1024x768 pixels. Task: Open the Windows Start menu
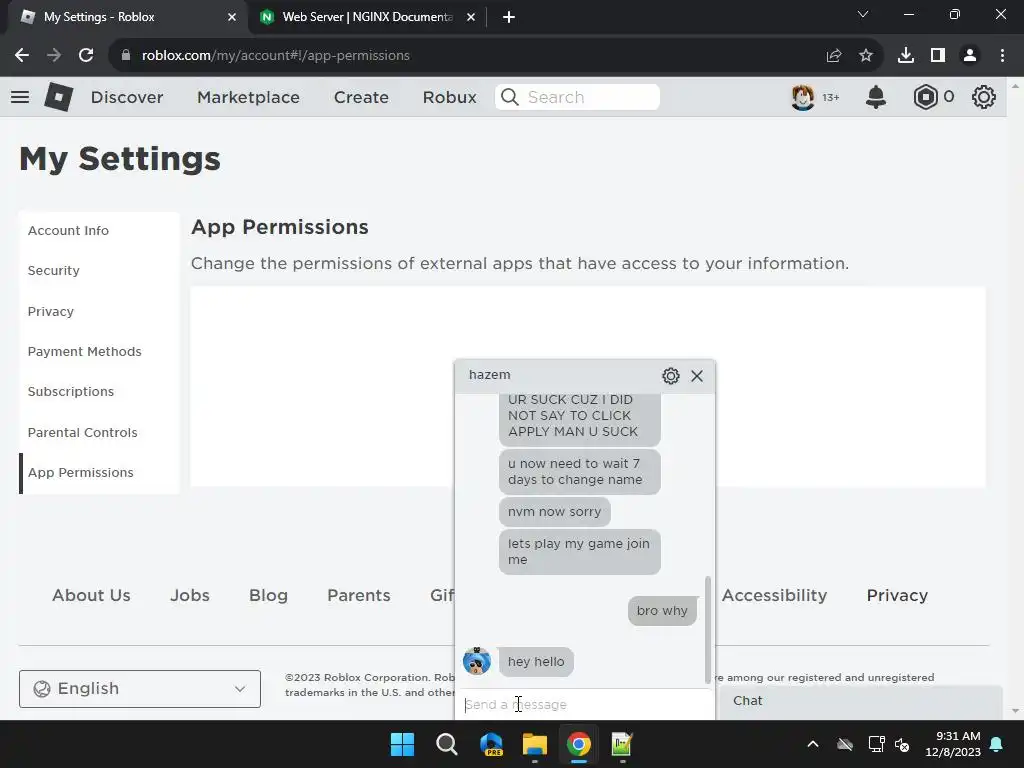402,744
